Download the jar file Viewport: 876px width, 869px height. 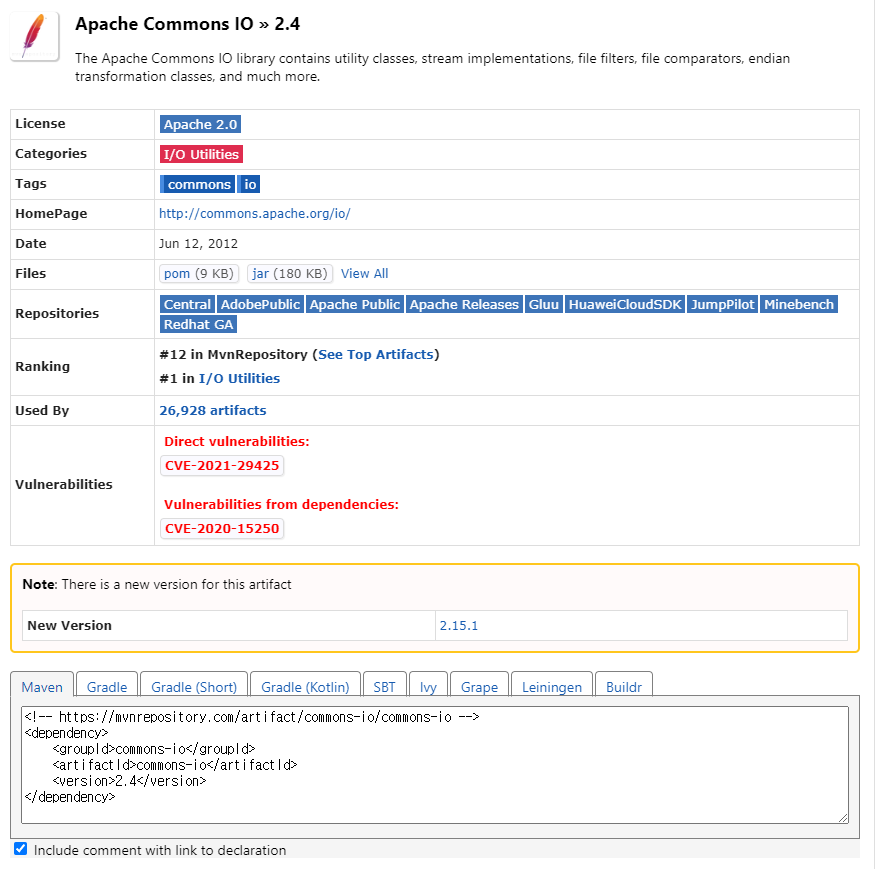coord(290,273)
